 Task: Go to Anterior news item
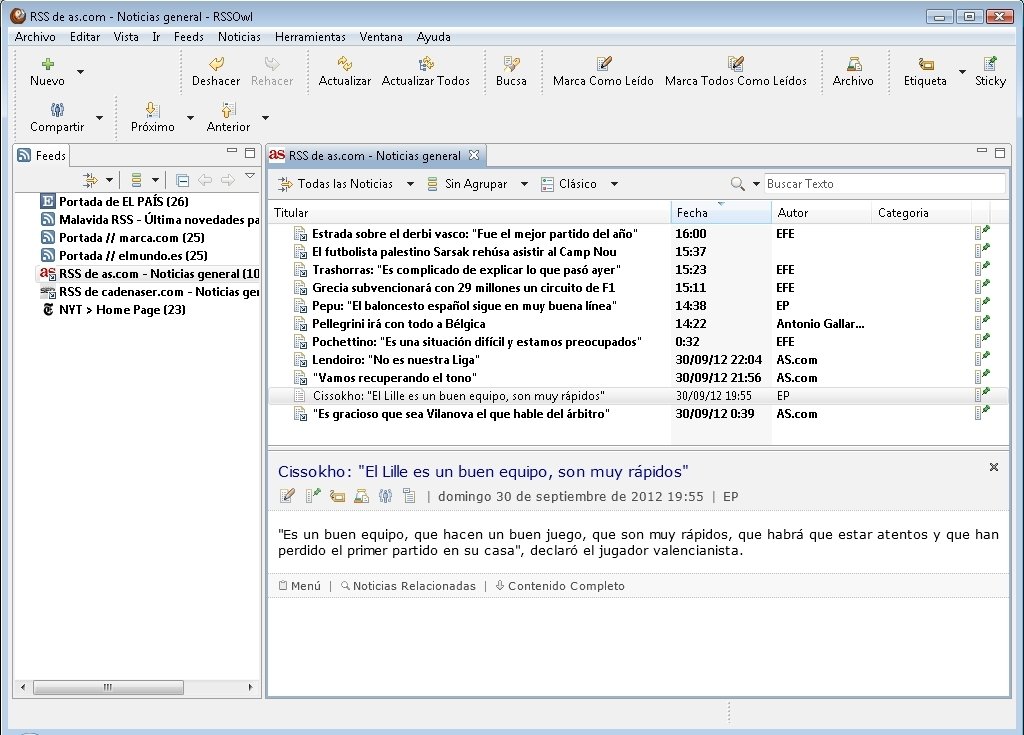click(229, 118)
